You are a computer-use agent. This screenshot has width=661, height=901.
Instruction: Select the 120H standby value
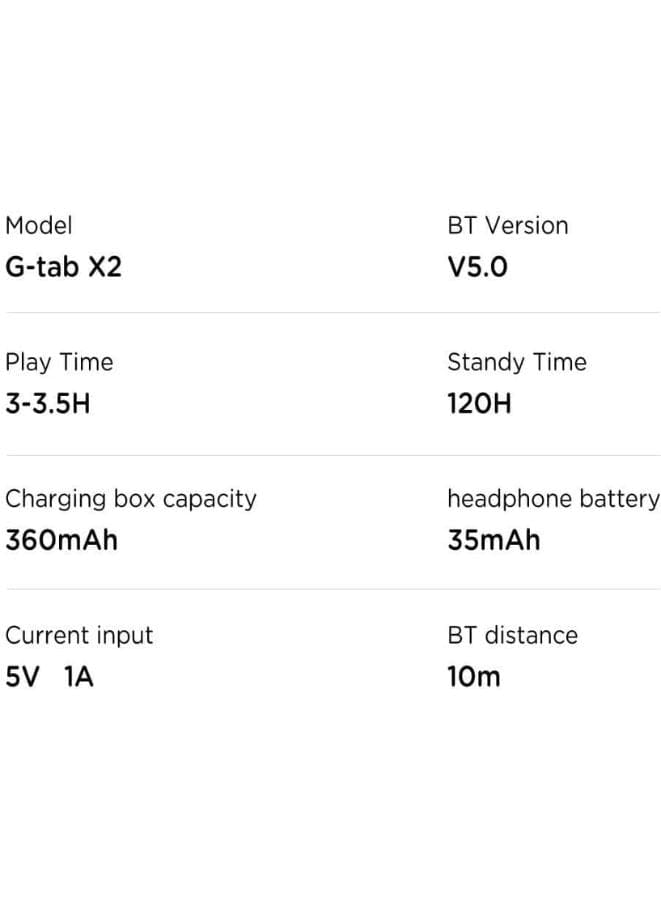[x=479, y=404]
